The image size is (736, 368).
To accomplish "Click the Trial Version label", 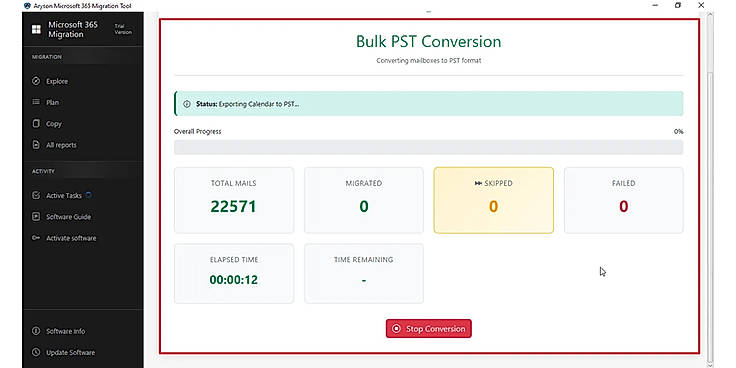I will pyautogui.click(x=123, y=29).
